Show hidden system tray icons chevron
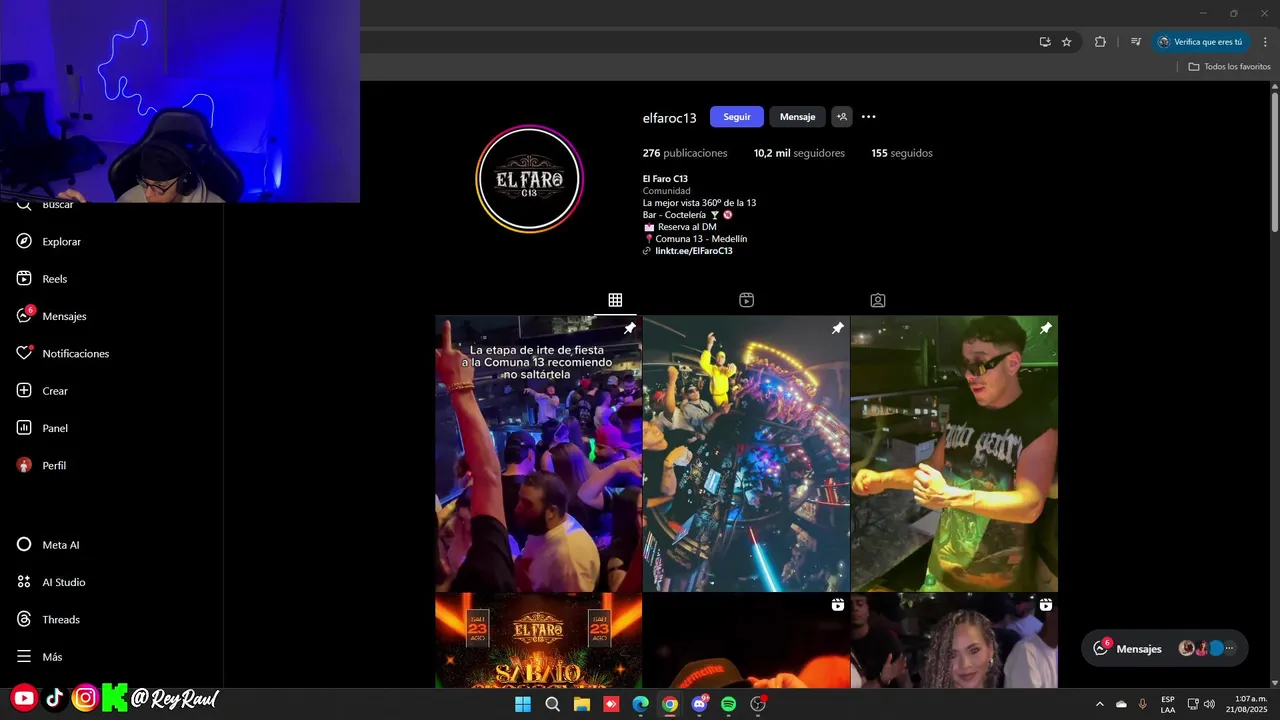Screen dimensions: 1280x720 1100,704
